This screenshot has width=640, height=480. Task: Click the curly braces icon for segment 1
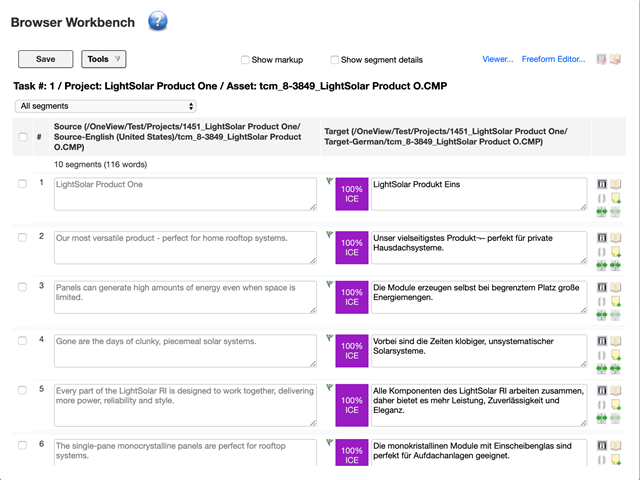602,198
